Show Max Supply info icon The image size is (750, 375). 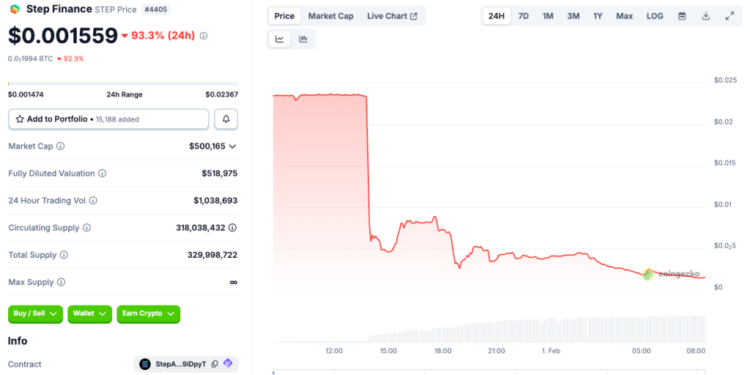[x=61, y=282]
